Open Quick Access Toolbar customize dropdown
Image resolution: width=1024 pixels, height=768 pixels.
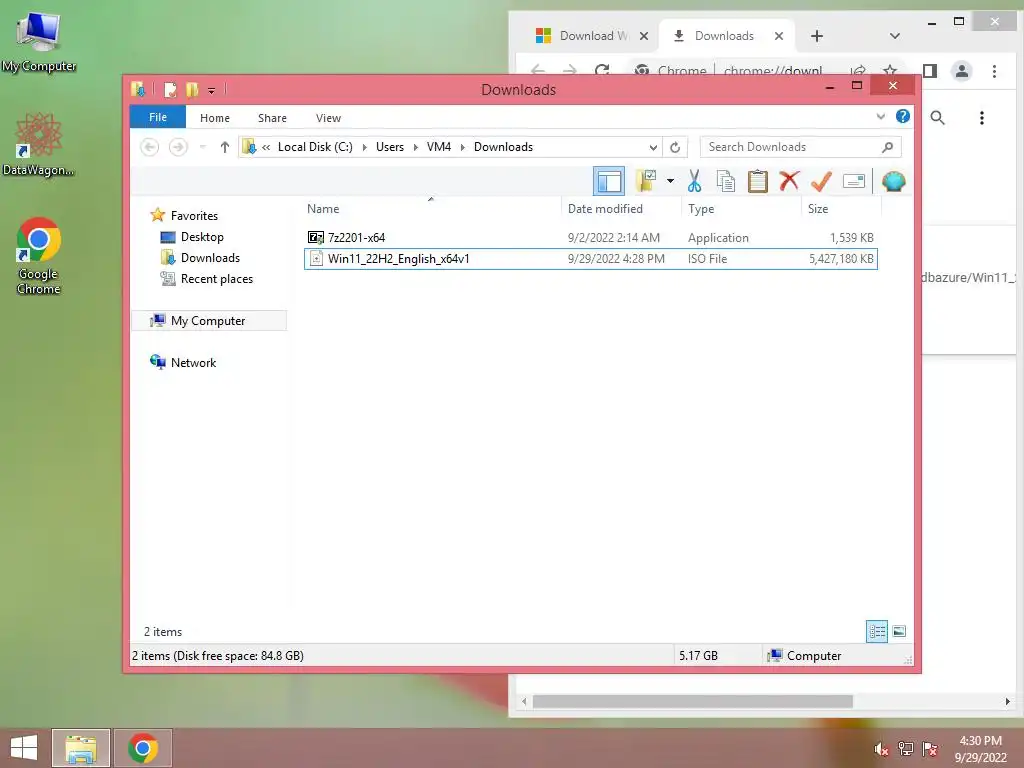click(212, 90)
